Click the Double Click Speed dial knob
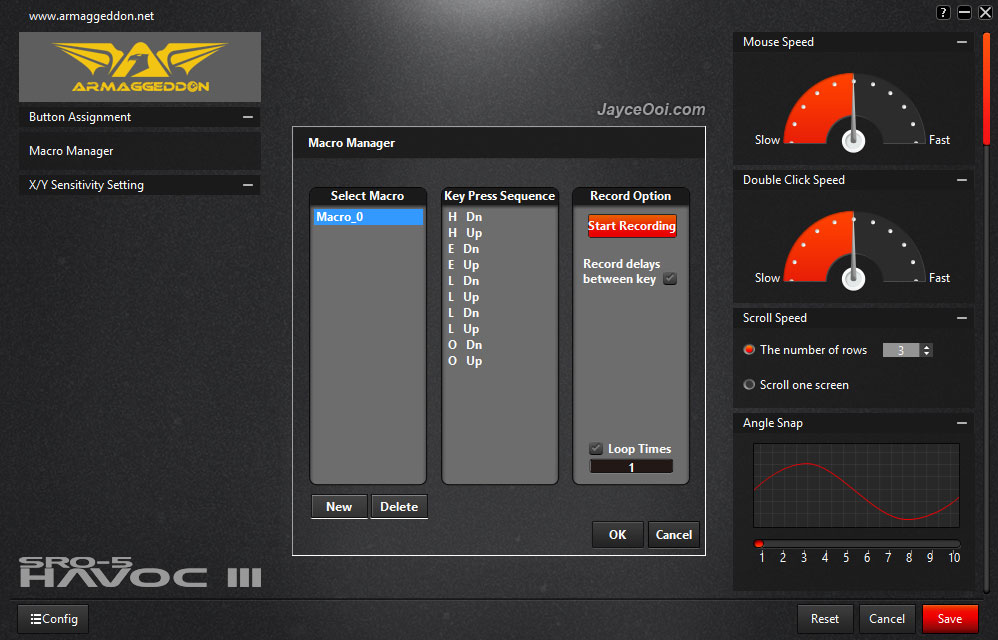998x640 pixels. pos(854,278)
